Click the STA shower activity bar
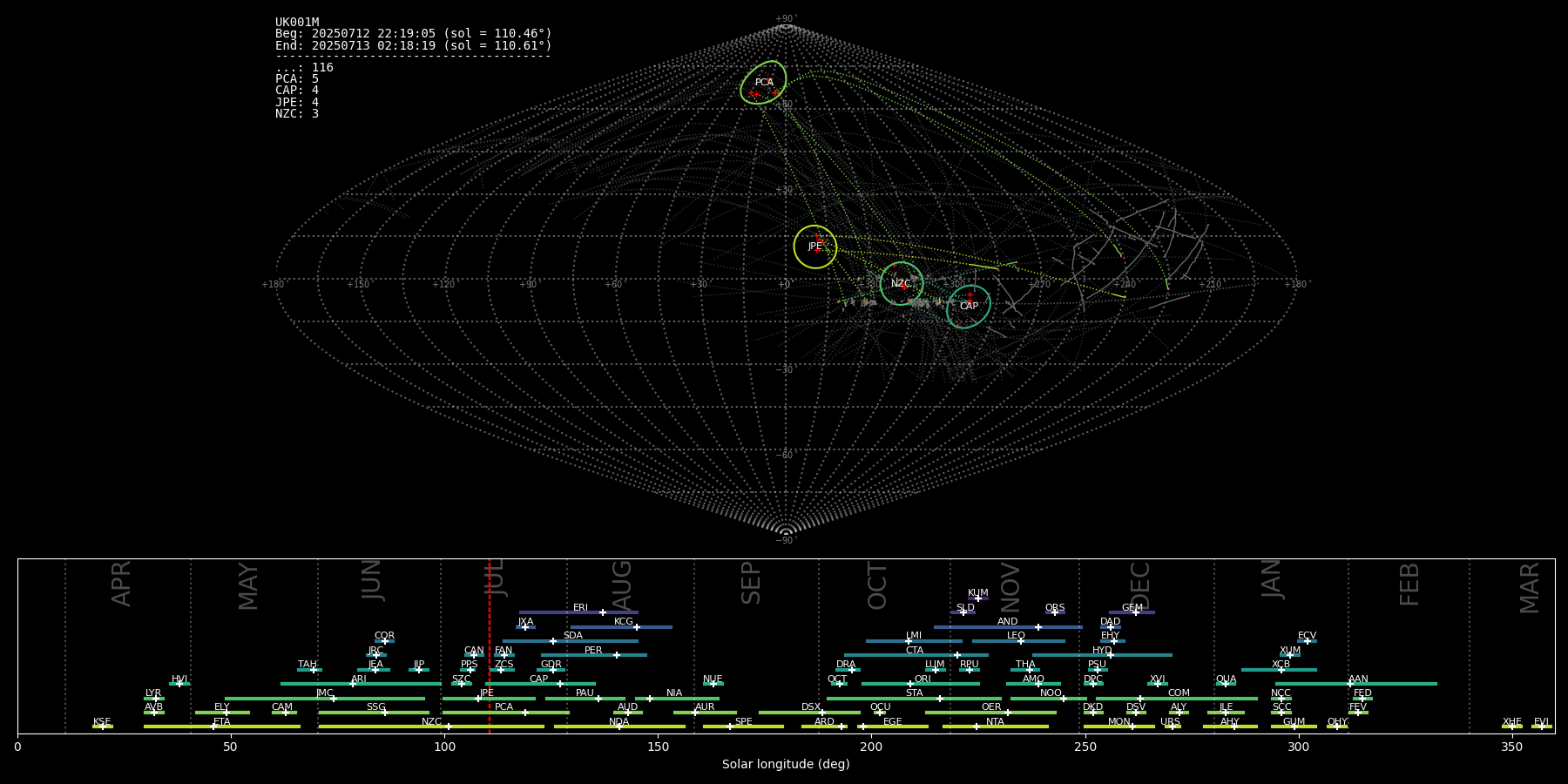The height and width of the screenshot is (784, 1568). (914, 699)
